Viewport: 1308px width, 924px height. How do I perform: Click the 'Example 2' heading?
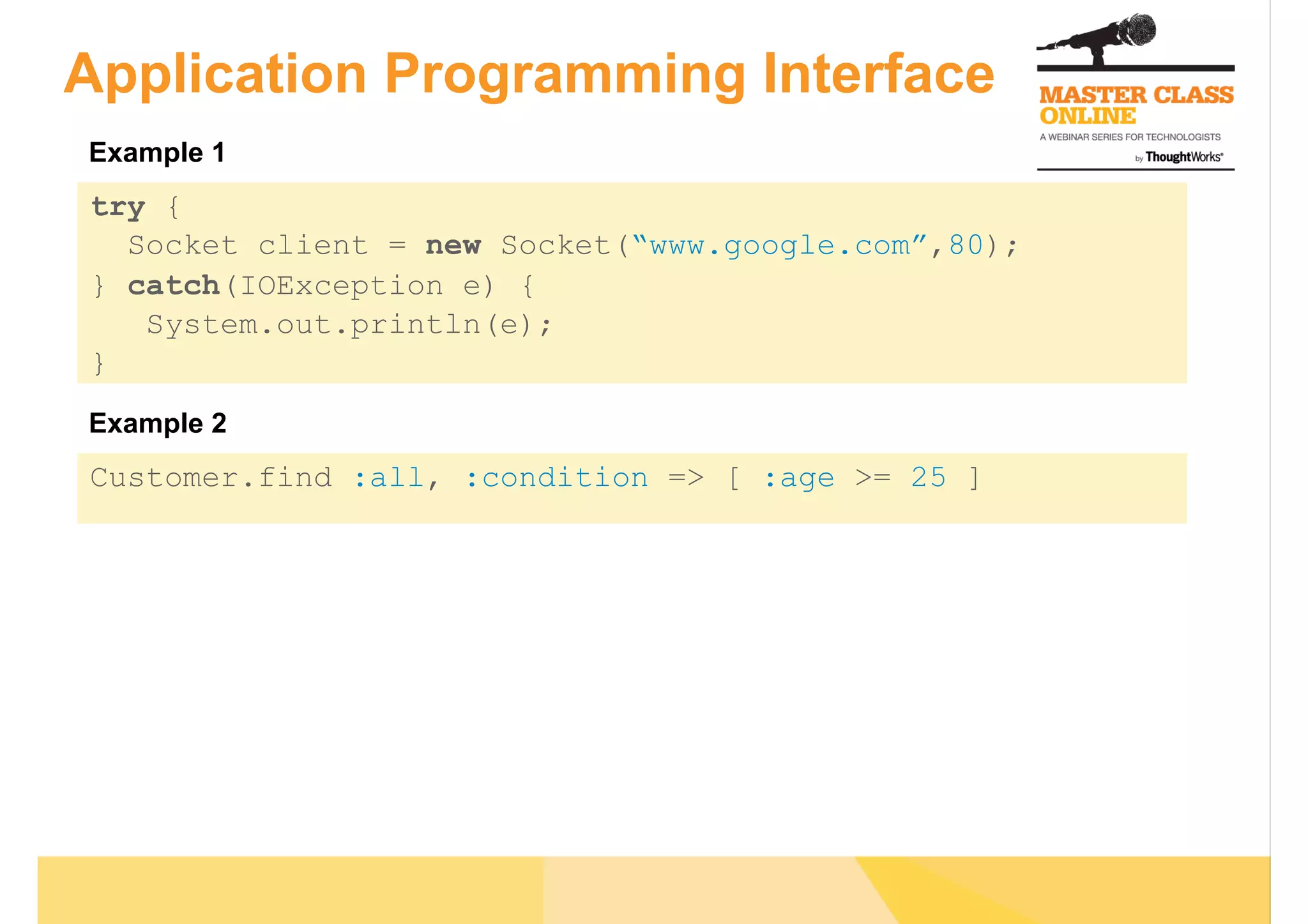pyautogui.click(x=158, y=423)
